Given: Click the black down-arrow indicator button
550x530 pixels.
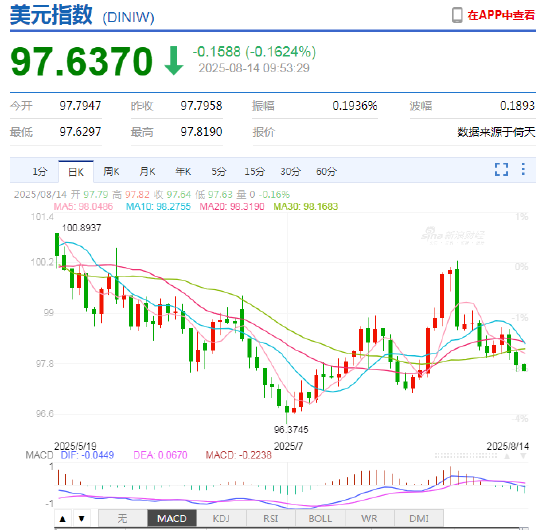Looking at the screenshot, I should tap(81, 518).
